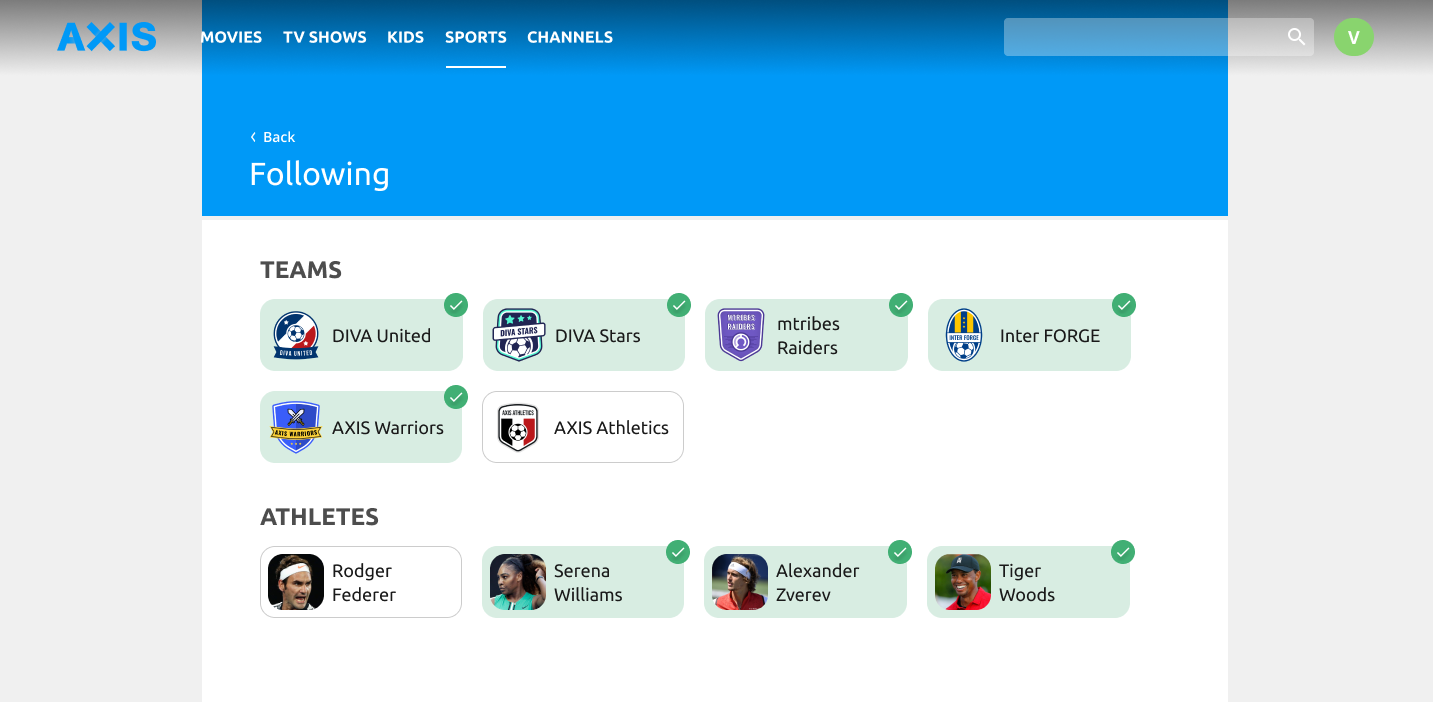Viewport: 1433px width, 702px height.
Task: Click the search magnifier icon
Action: tap(1296, 37)
